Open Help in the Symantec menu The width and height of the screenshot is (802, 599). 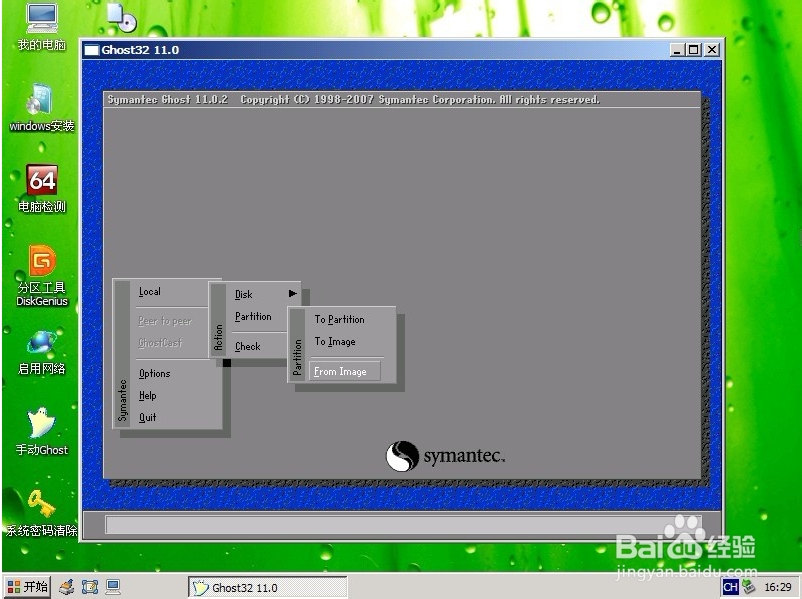(x=148, y=395)
